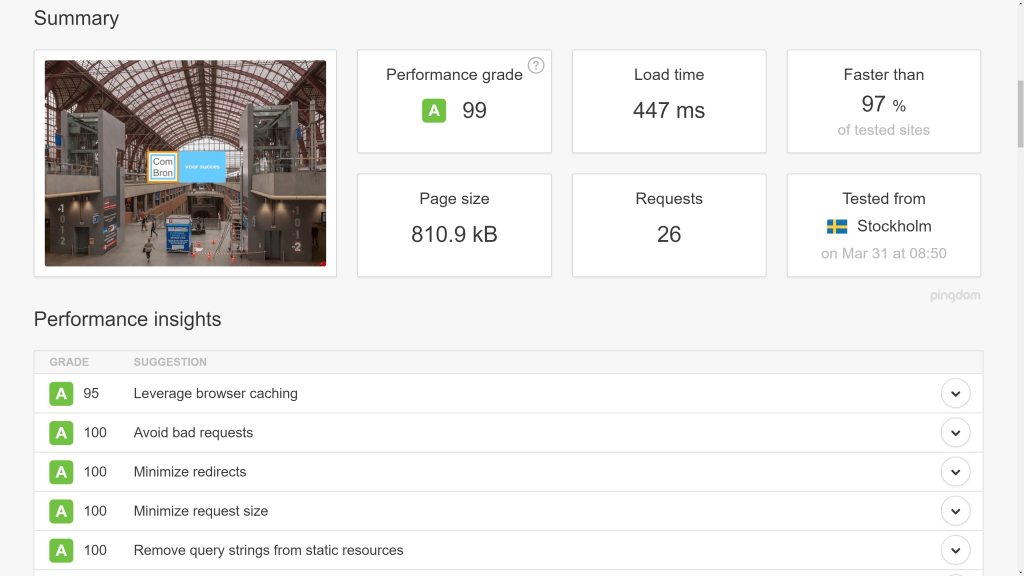Click the SUGGESTION column header
This screenshot has height=576, width=1024.
pyautogui.click(x=170, y=362)
